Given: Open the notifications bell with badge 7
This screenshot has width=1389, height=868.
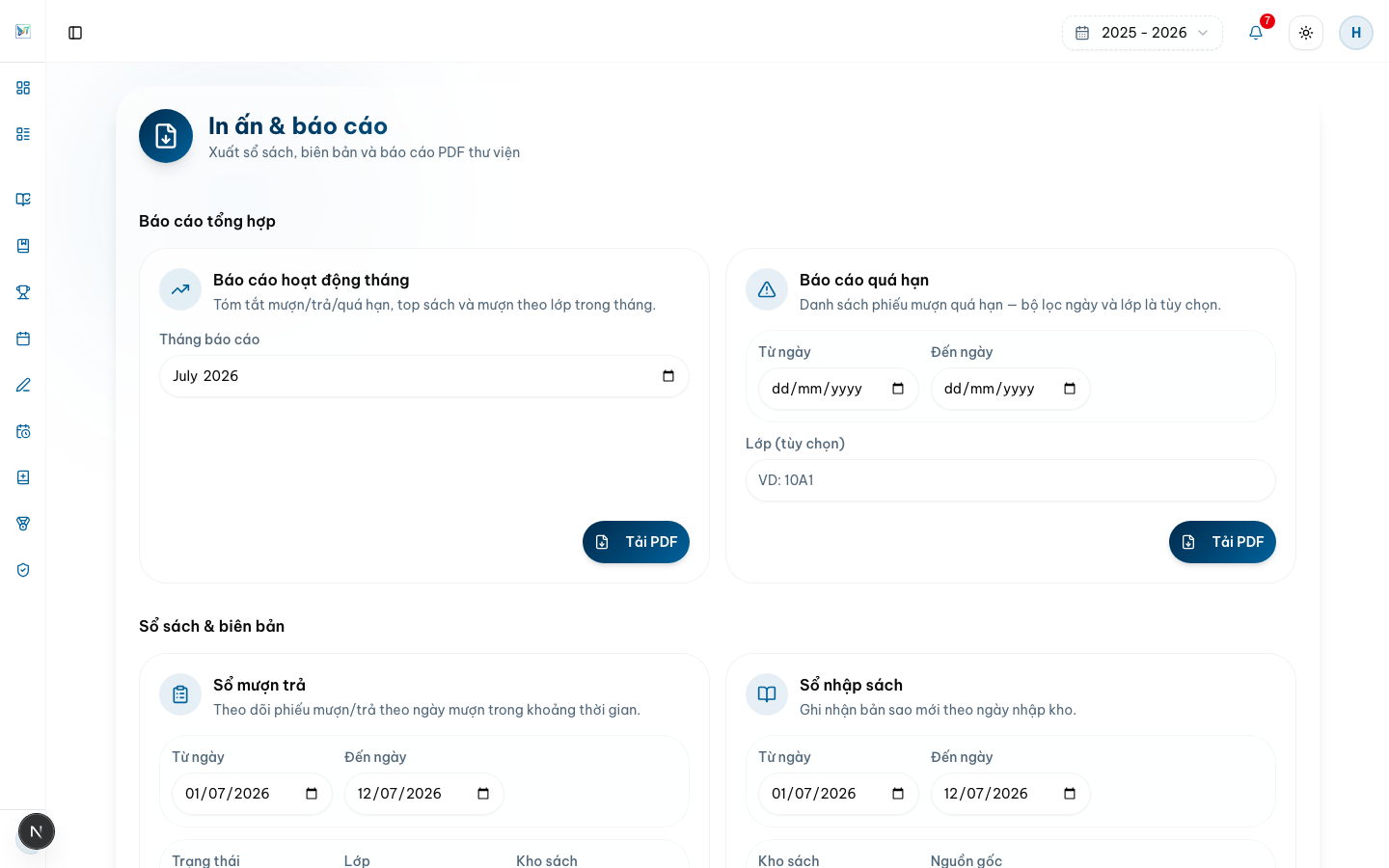Looking at the screenshot, I should [x=1256, y=33].
